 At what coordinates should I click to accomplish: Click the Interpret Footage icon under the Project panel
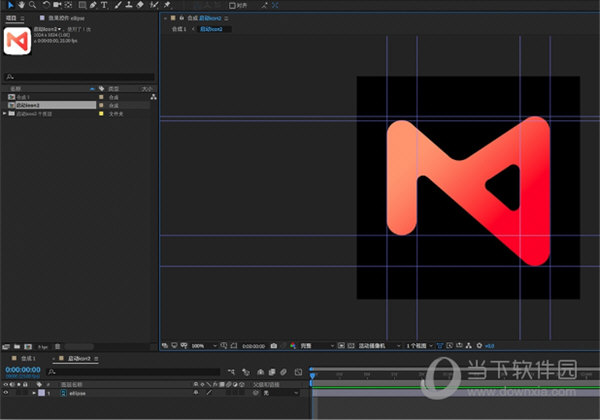(6, 347)
